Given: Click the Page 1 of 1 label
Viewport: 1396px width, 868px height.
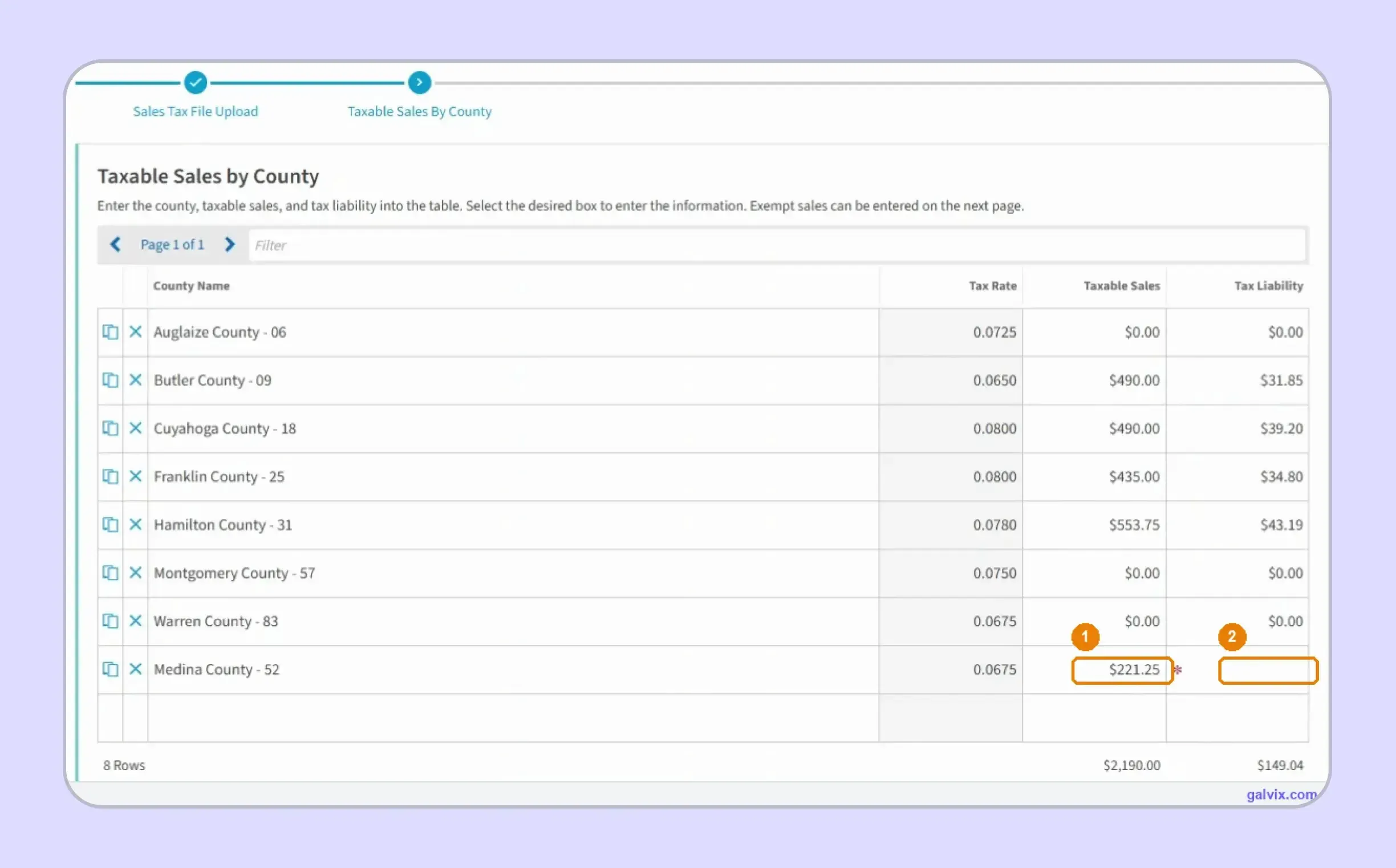Looking at the screenshot, I should (172, 245).
